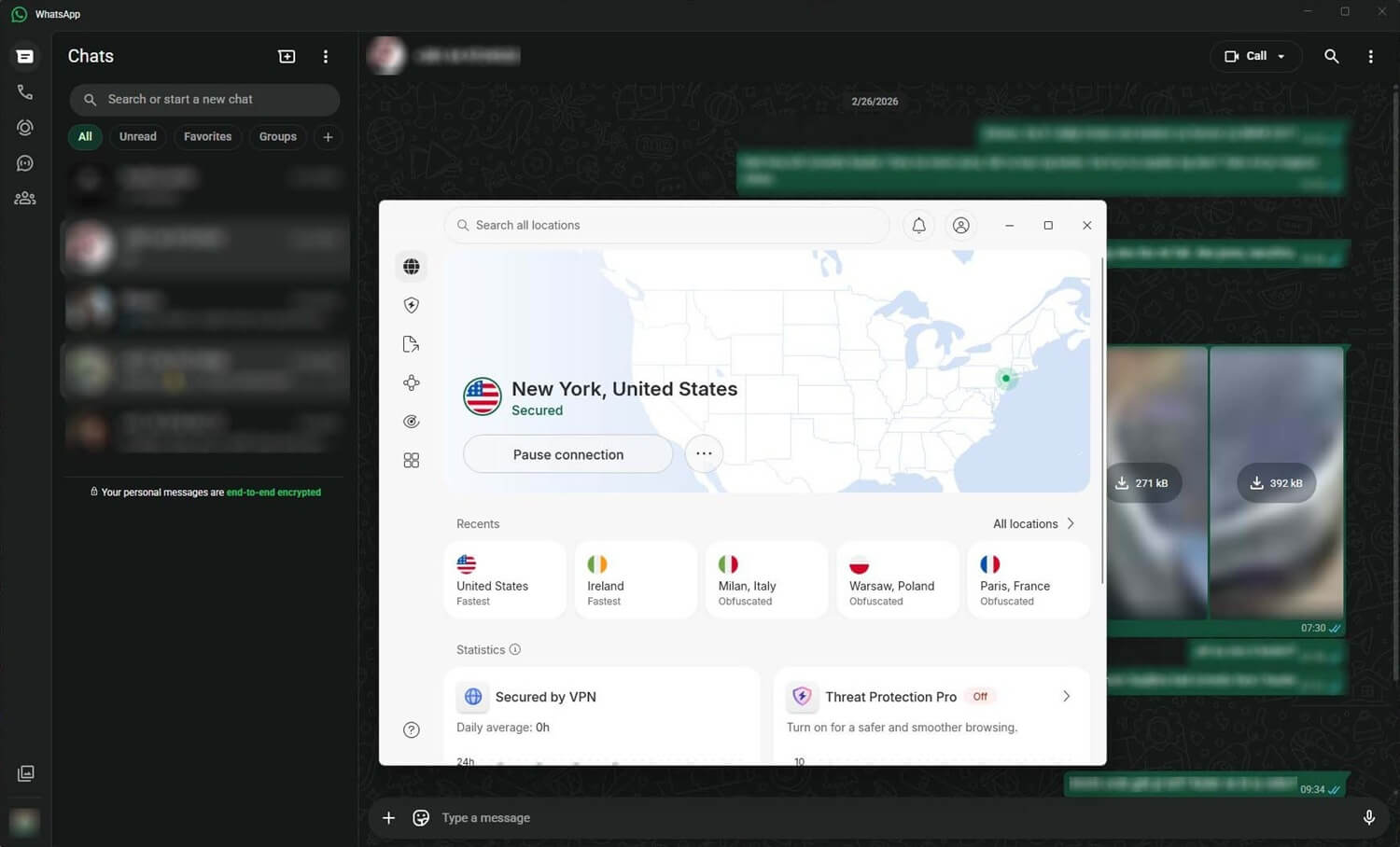Search within the conversation using the magnifier icon
This screenshot has width=1400, height=847.
1332,56
